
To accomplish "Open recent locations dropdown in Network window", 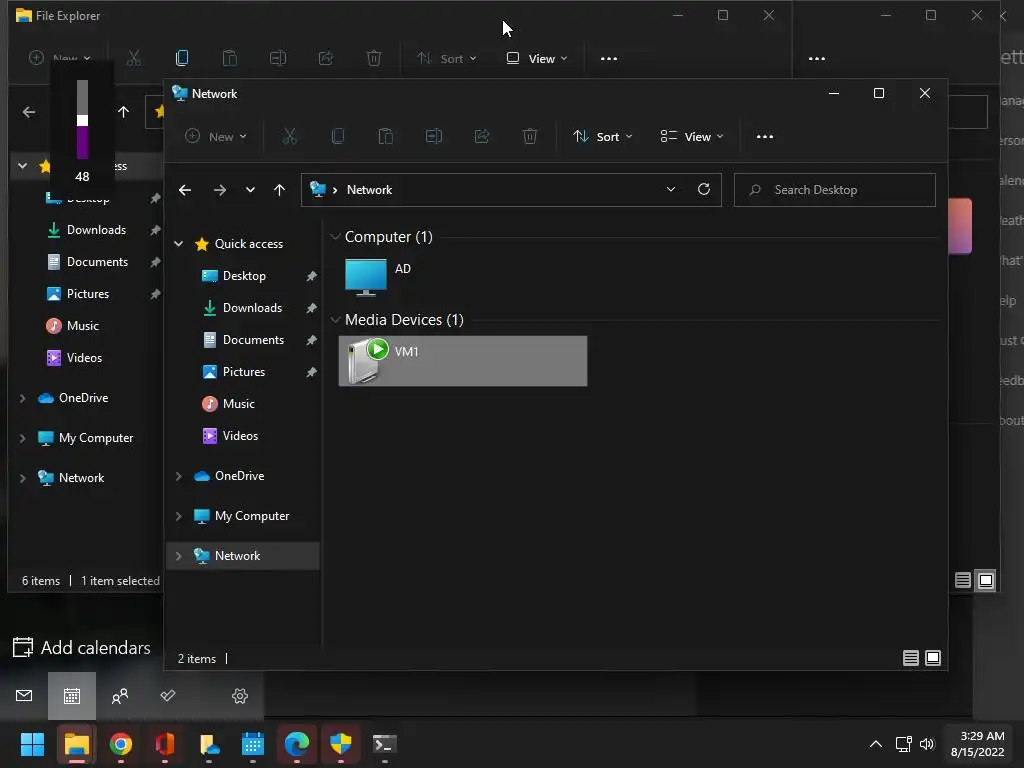I will pyautogui.click(x=250, y=190).
